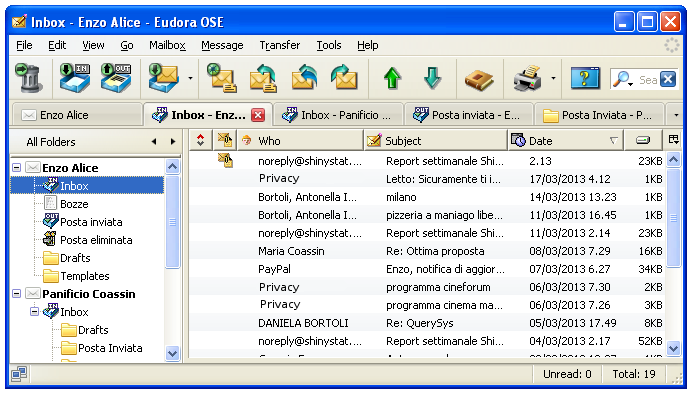This screenshot has width=692, height=394.
Task: Select the Templates folder
Action: (x=77, y=276)
